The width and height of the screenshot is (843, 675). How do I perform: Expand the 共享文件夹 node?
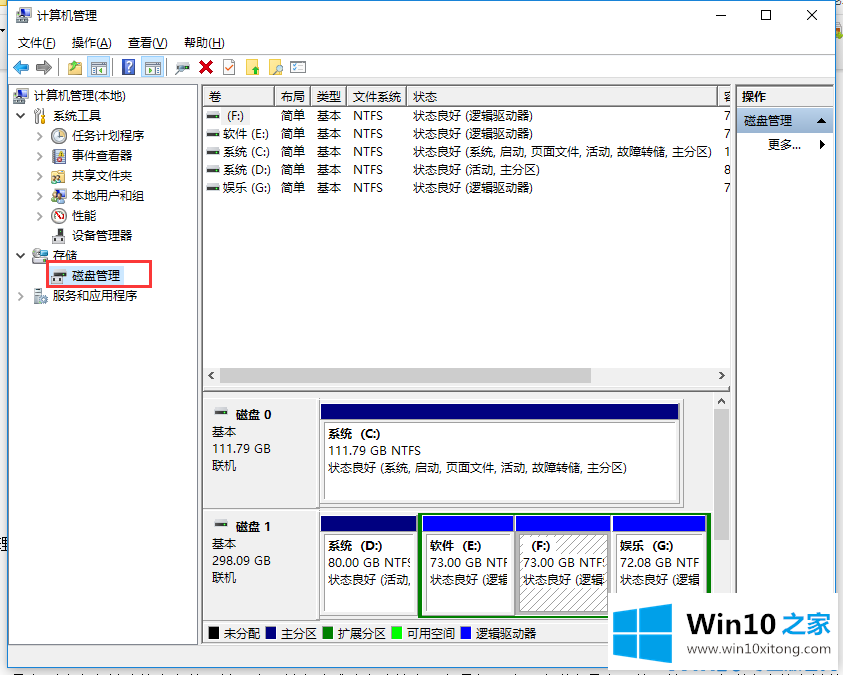pyautogui.click(x=39, y=176)
